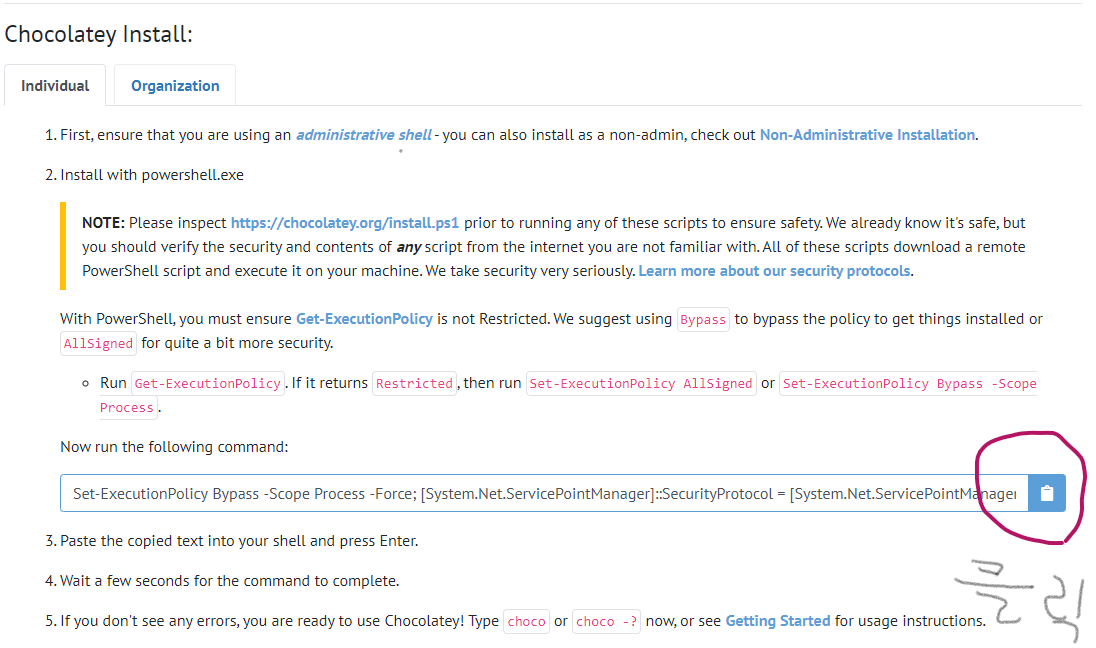Follow the Non-Administrative Installation link
This screenshot has width=1096, height=648.
pyautogui.click(x=867, y=134)
